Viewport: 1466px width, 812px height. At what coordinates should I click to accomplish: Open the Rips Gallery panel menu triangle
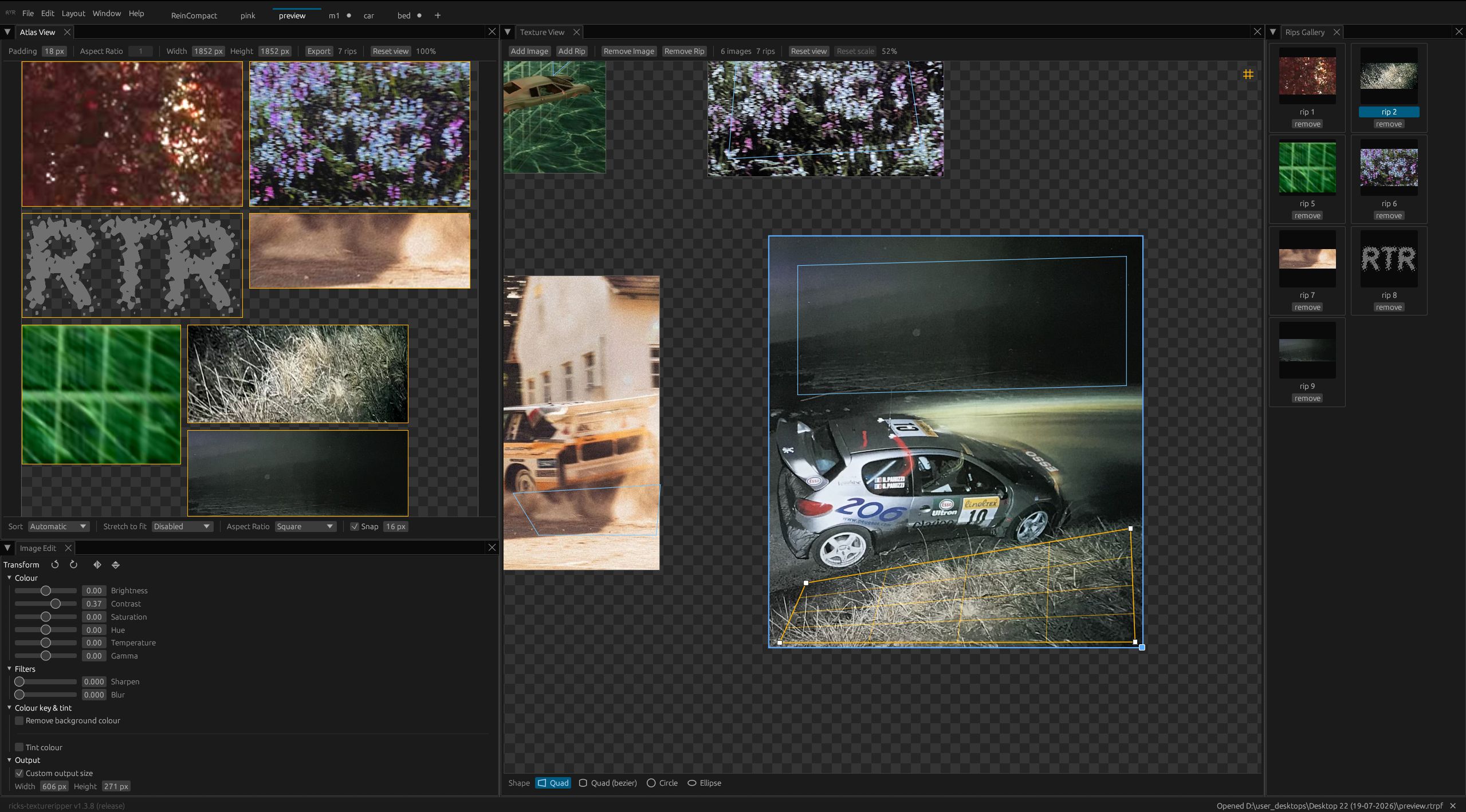tap(1273, 32)
